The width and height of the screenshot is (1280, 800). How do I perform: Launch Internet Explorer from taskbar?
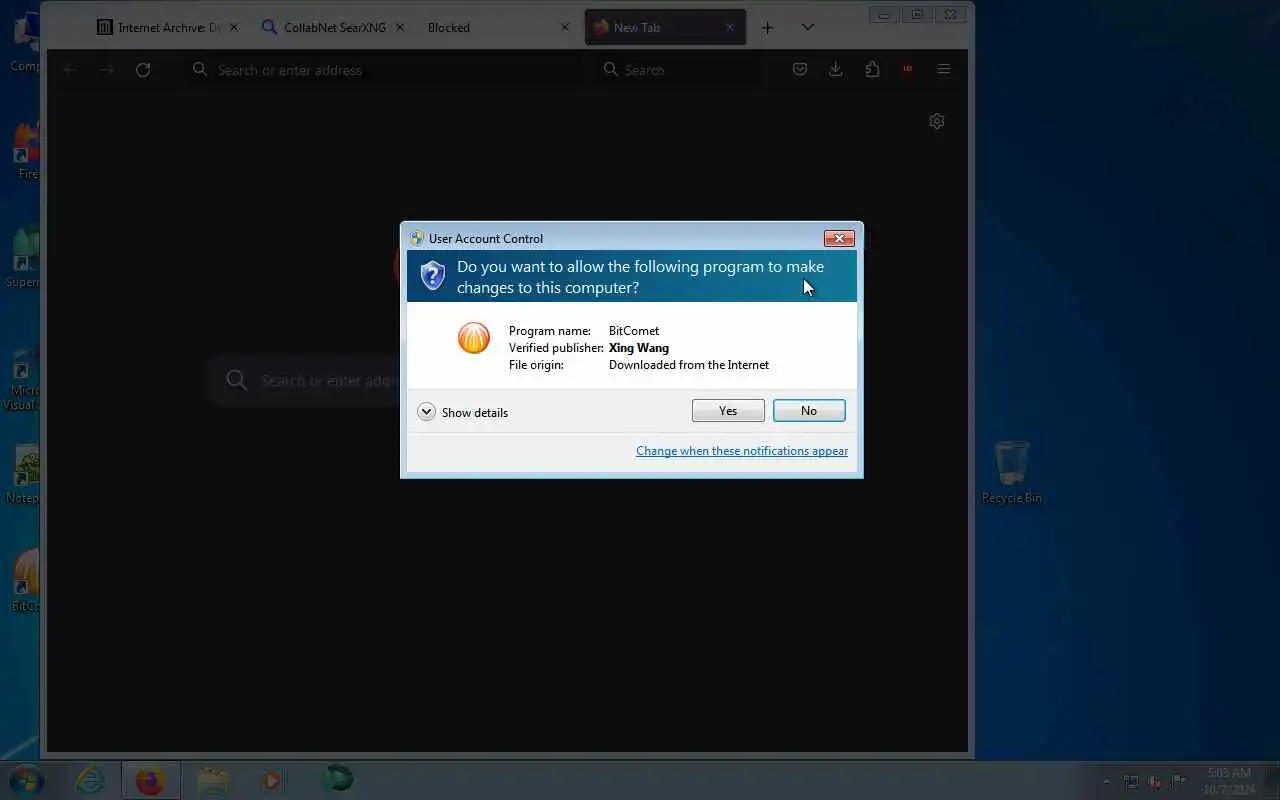90,780
